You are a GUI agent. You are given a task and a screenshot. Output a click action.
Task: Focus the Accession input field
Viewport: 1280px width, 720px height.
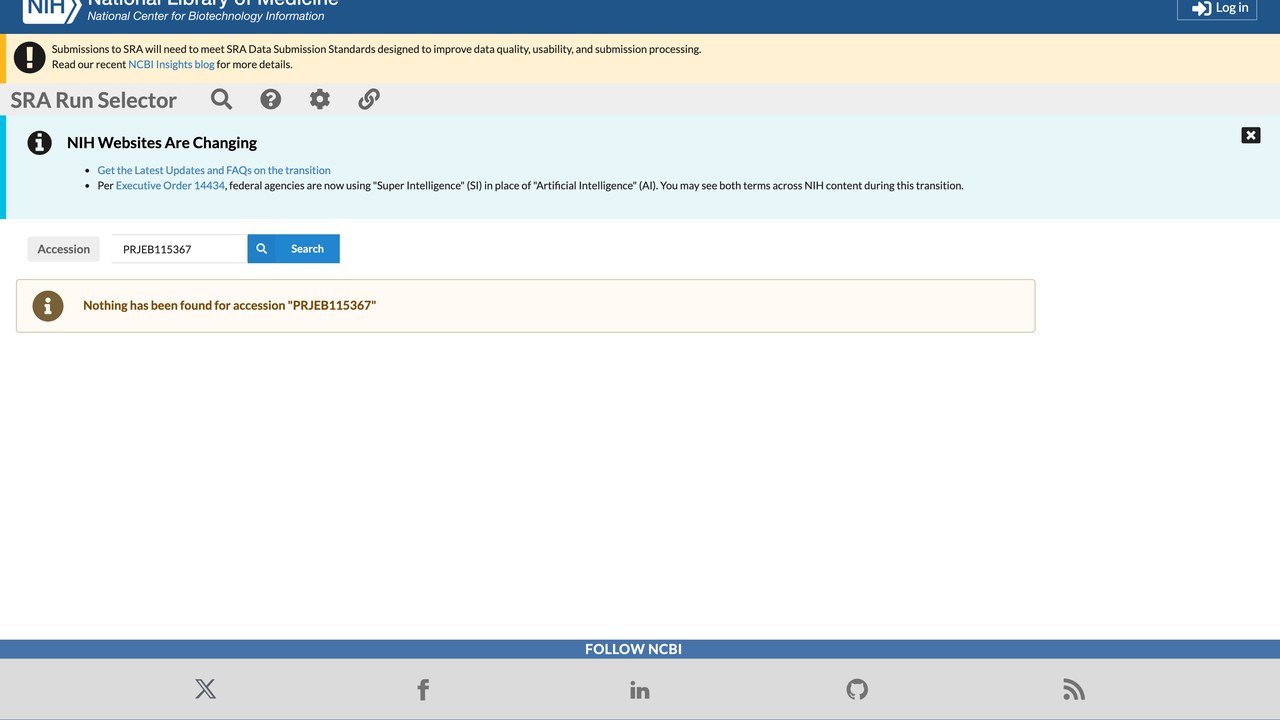pyautogui.click(x=179, y=249)
